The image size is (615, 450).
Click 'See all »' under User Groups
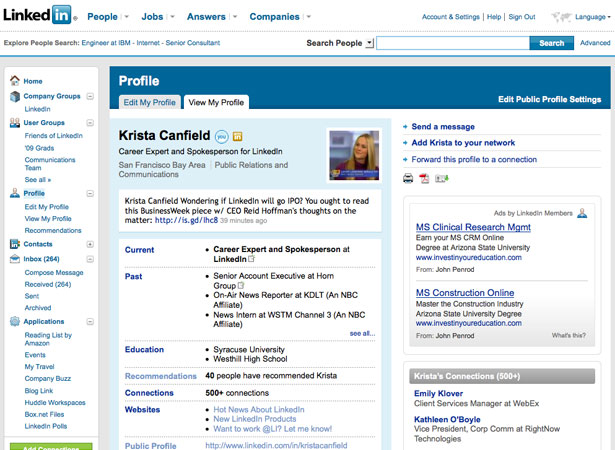[x=38, y=180]
